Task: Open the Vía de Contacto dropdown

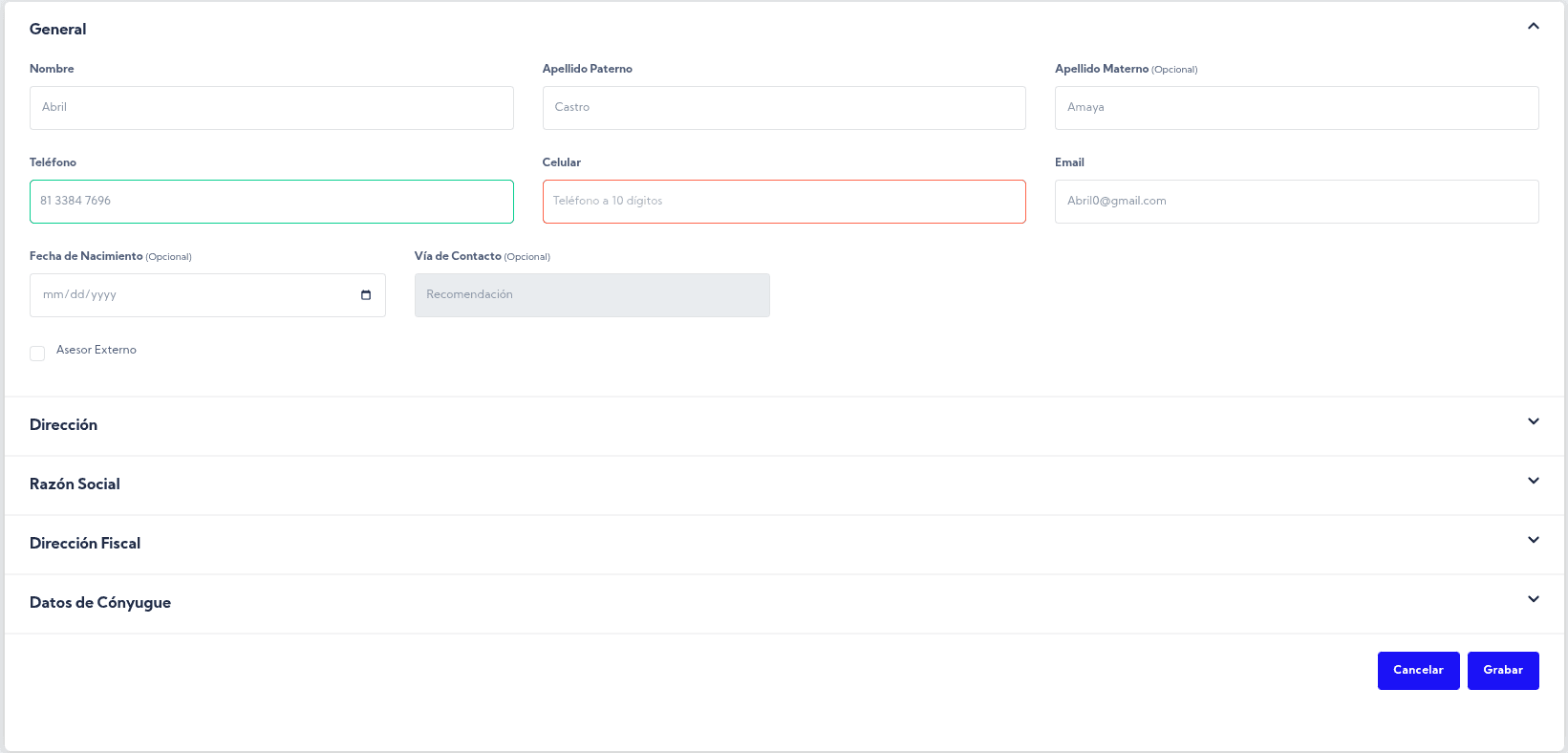Action: (x=591, y=295)
